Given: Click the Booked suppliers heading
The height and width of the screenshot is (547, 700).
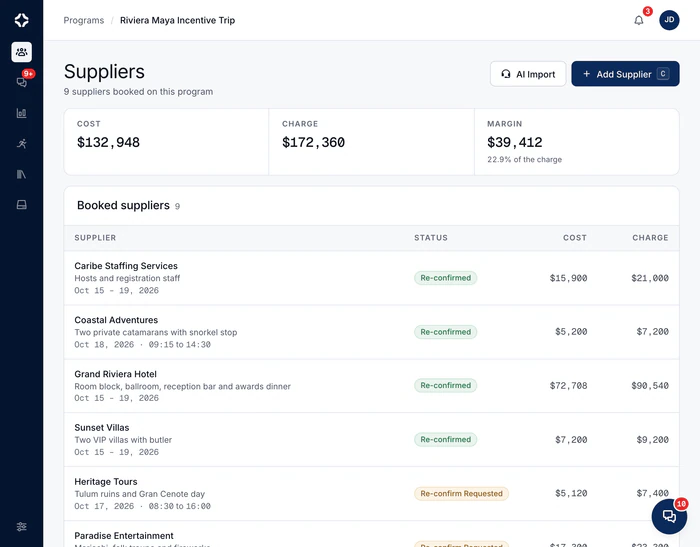Looking at the screenshot, I should point(123,205).
